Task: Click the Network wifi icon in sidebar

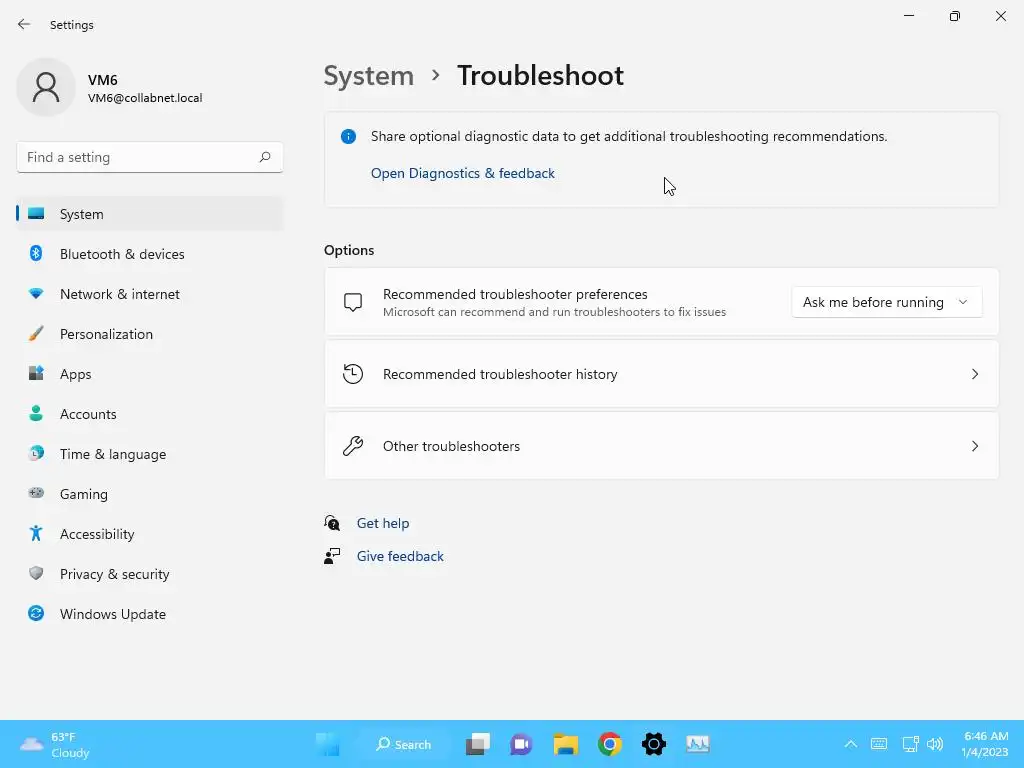Action: (x=36, y=294)
